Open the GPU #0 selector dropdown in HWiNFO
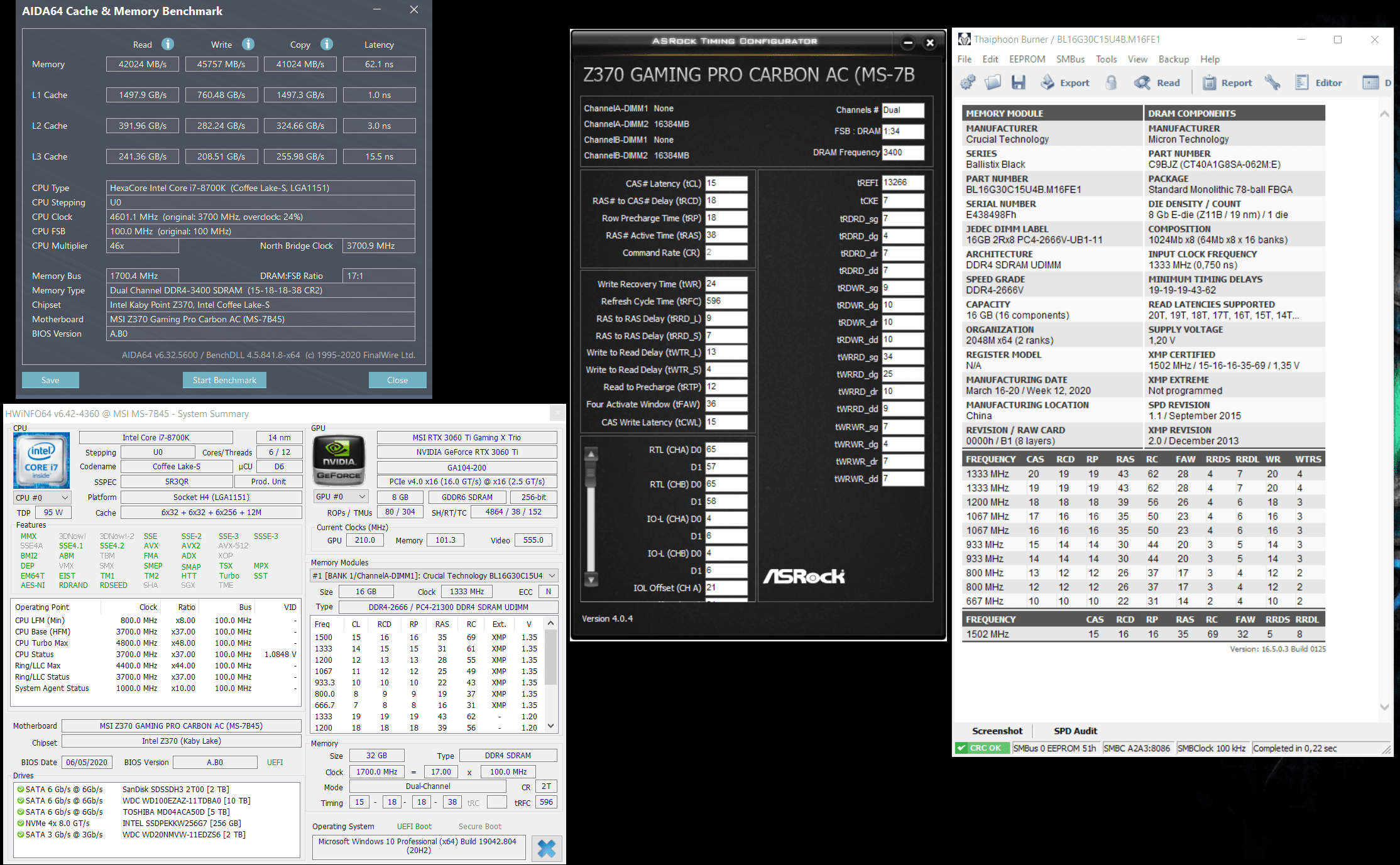The image size is (1400, 865). pyautogui.click(x=341, y=497)
